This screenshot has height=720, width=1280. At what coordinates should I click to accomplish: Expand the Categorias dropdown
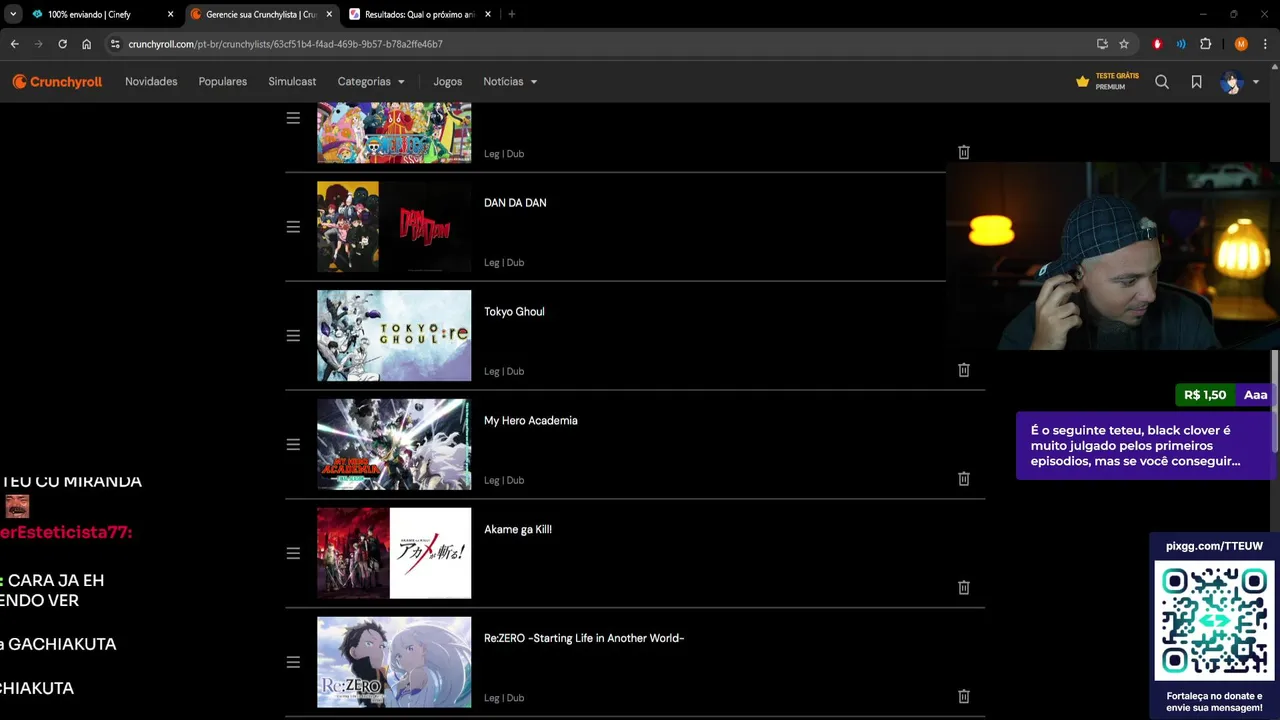(371, 82)
